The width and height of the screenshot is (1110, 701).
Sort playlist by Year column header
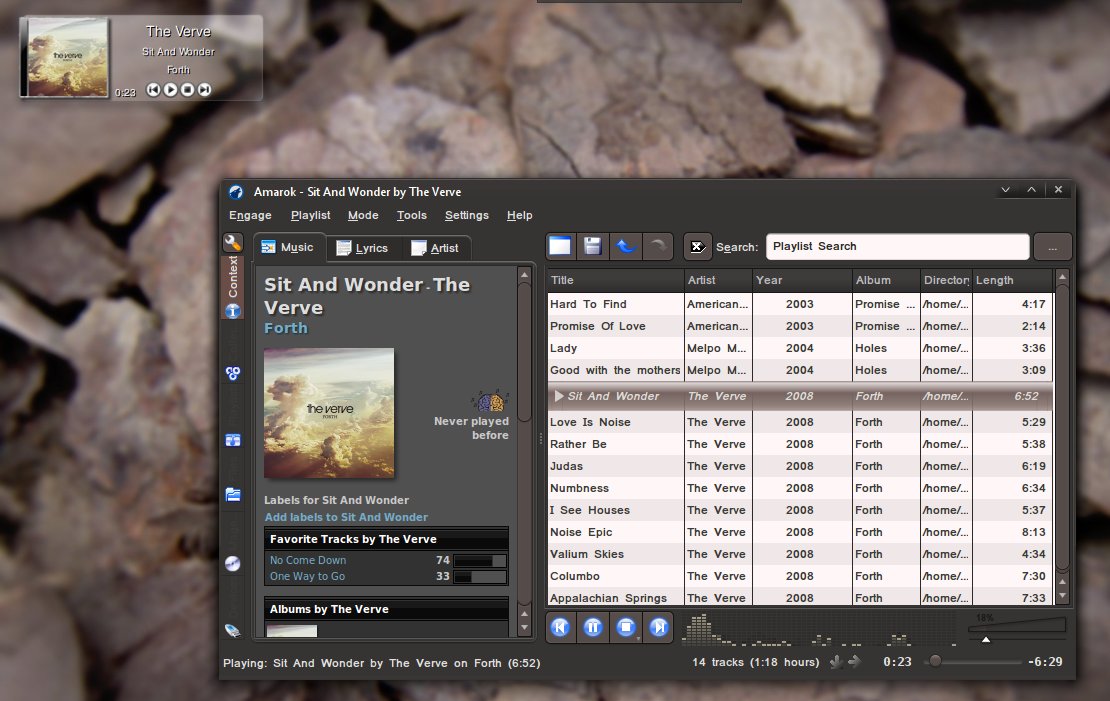[x=802, y=280]
